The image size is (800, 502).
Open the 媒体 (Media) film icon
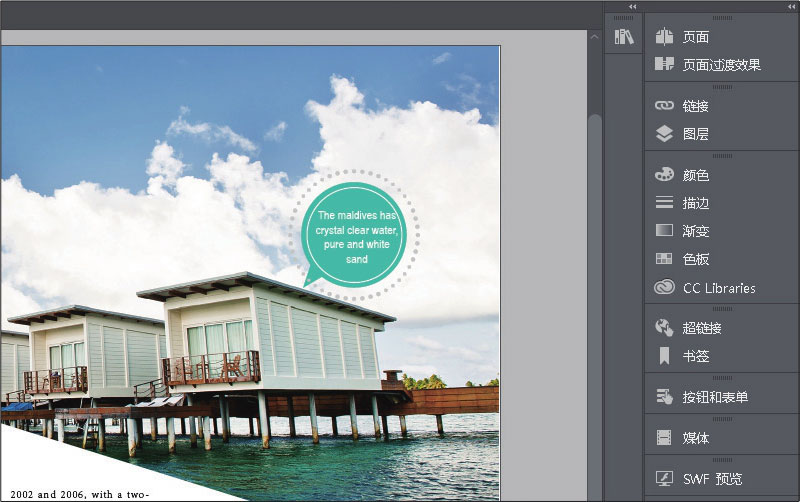tap(664, 438)
